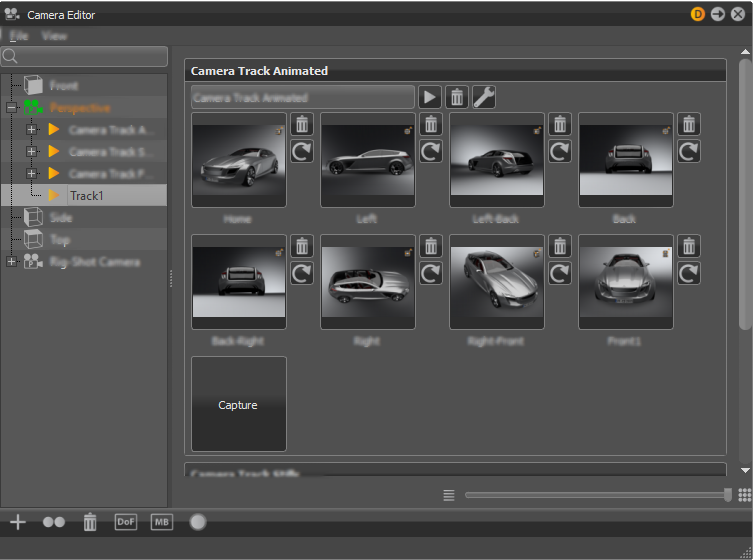Open the Home viewpoint thumbnail
Image resolution: width=753 pixels, height=560 pixels.
(x=239, y=160)
